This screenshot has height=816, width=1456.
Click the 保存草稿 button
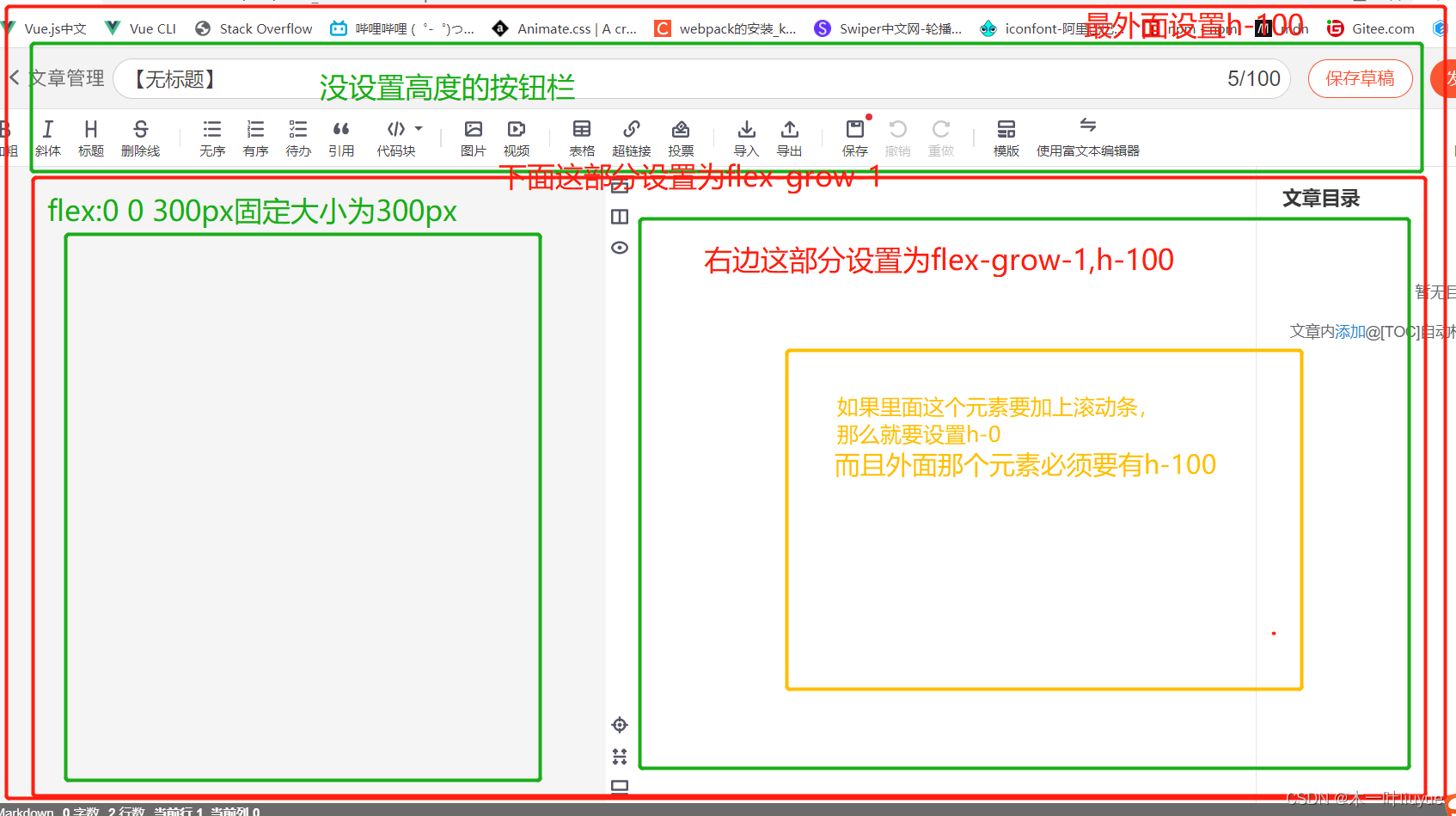1360,78
